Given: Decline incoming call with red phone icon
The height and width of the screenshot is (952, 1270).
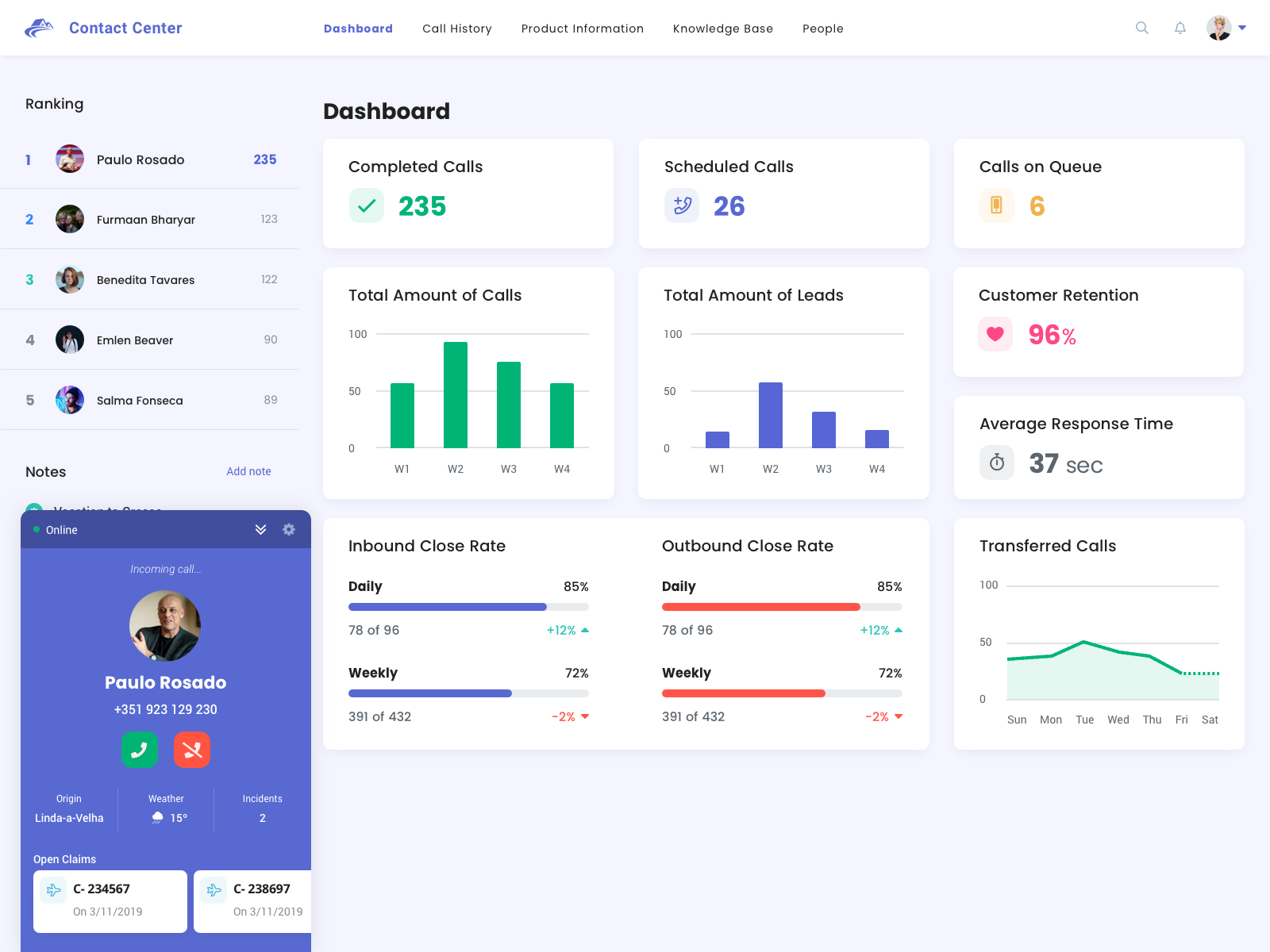Looking at the screenshot, I should [192, 750].
